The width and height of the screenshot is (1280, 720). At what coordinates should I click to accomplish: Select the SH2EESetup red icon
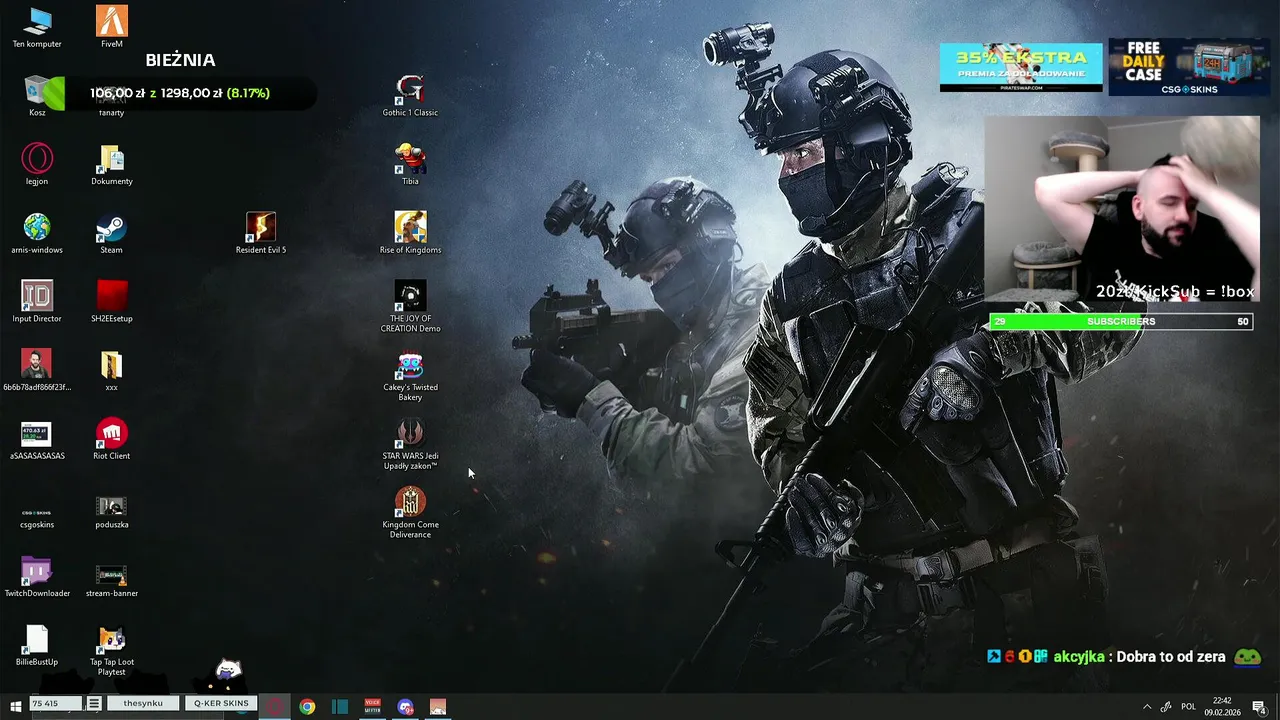pyautogui.click(x=112, y=301)
